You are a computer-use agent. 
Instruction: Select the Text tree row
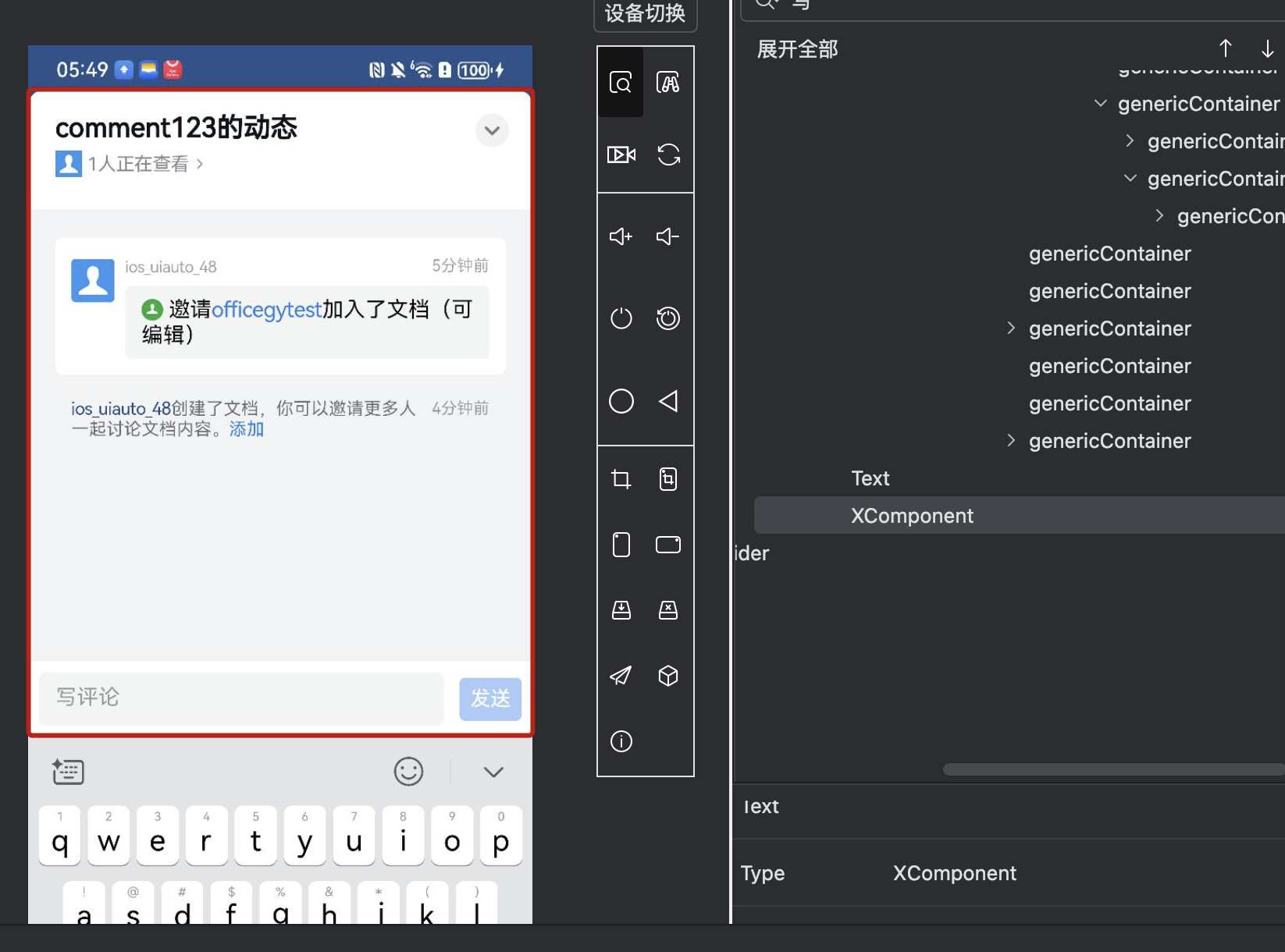click(870, 478)
